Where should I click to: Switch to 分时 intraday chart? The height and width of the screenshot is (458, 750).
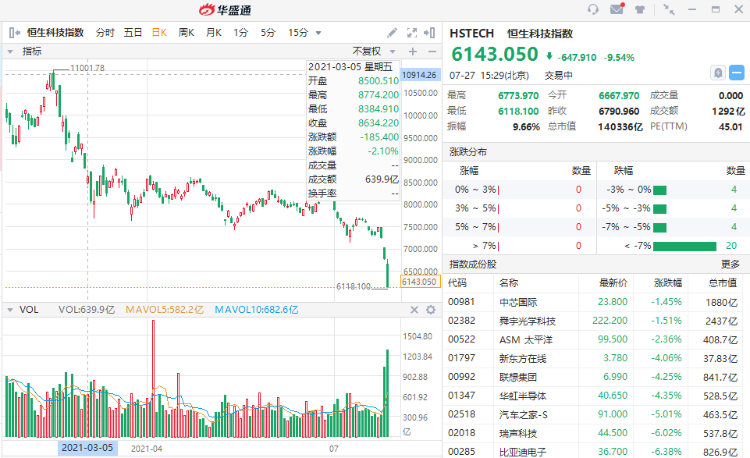105,33
